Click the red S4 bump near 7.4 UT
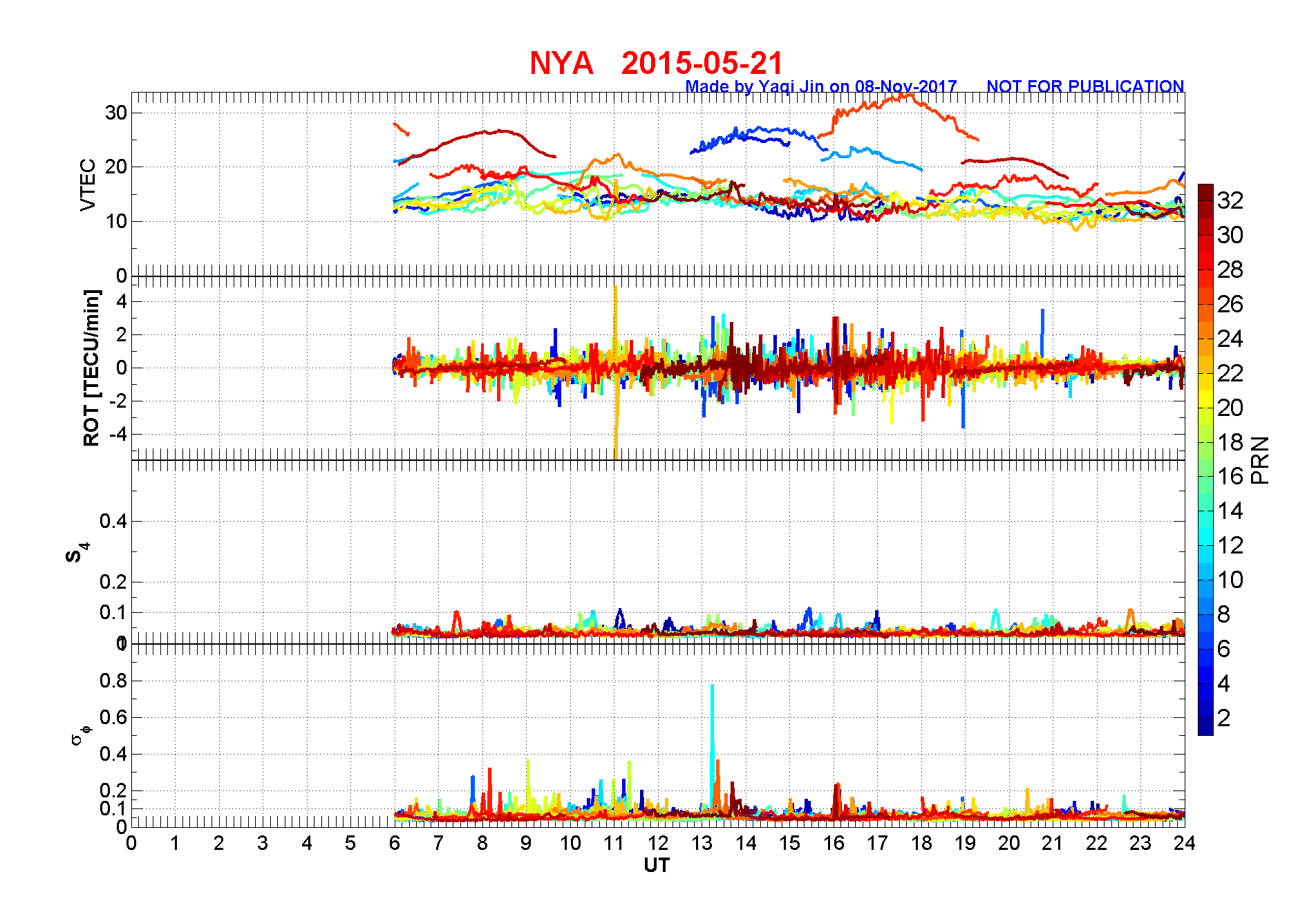Image resolution: width=1316 pixels, height=919 pixels. click(456, 619)
